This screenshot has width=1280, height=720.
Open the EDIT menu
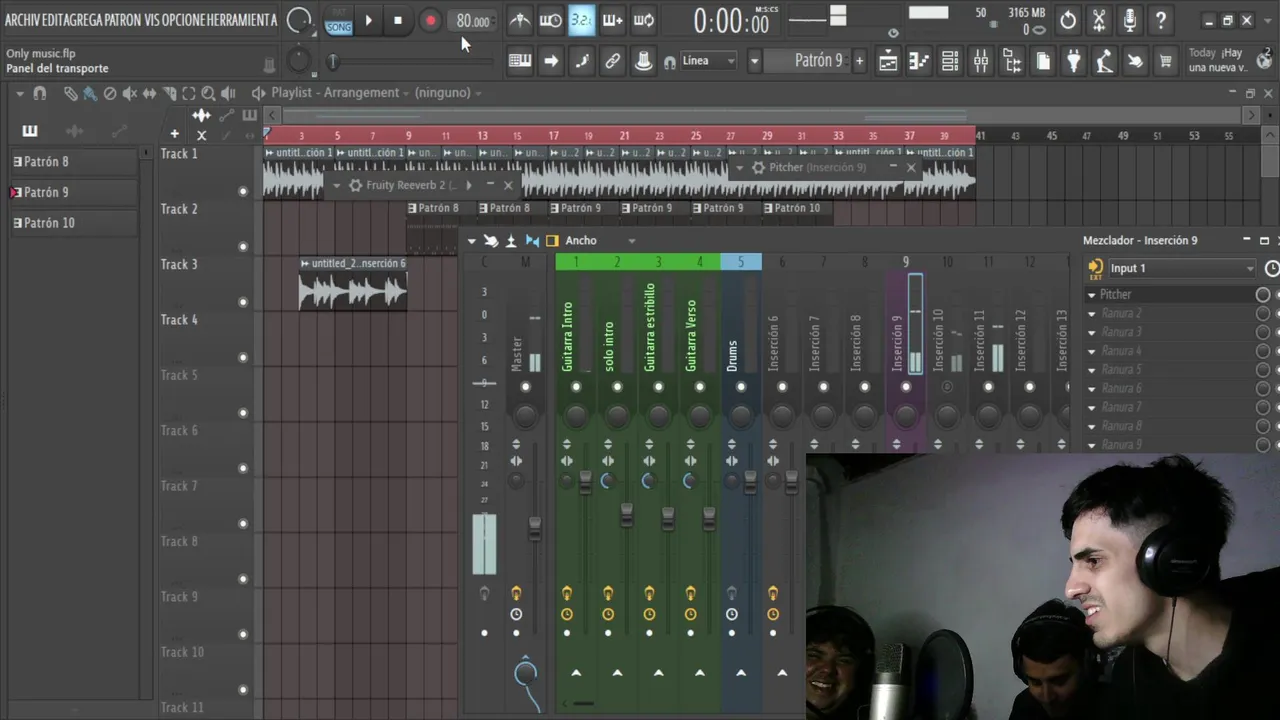(54, 20)
